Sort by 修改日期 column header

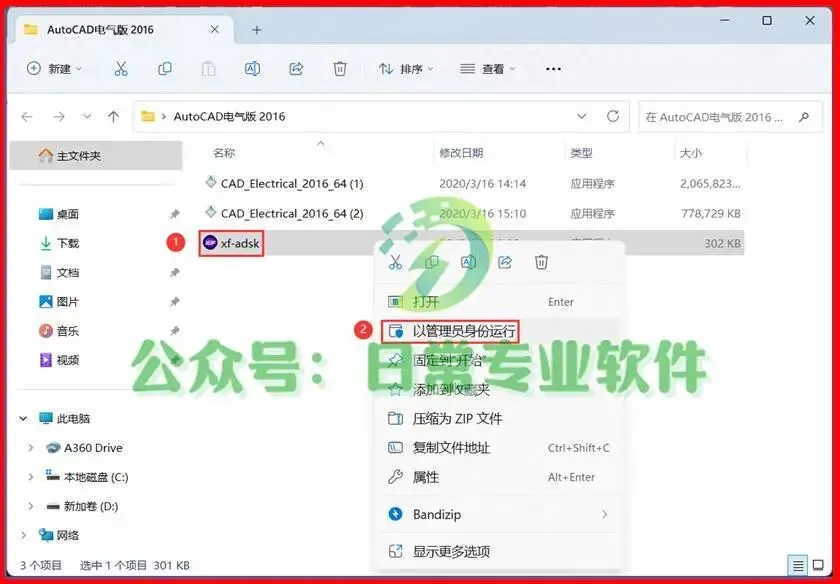coord(461,153)
